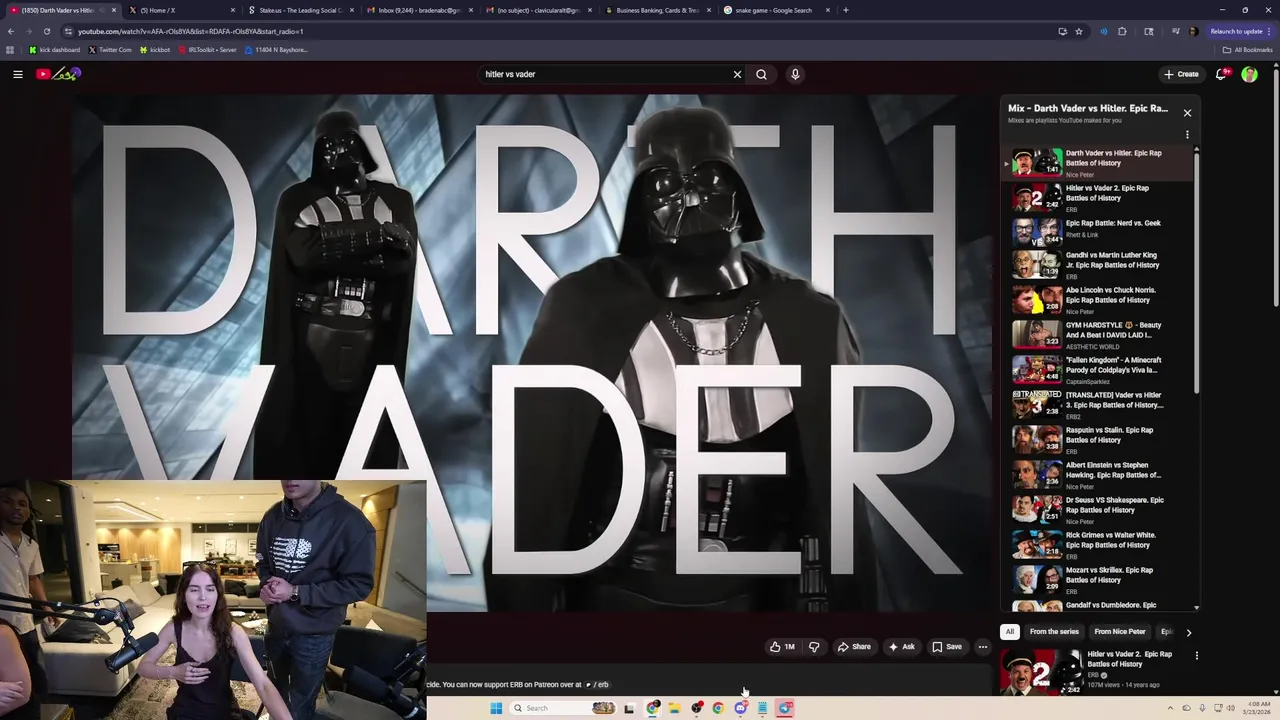Open Windows Start menu

click(x=495, y=708)
